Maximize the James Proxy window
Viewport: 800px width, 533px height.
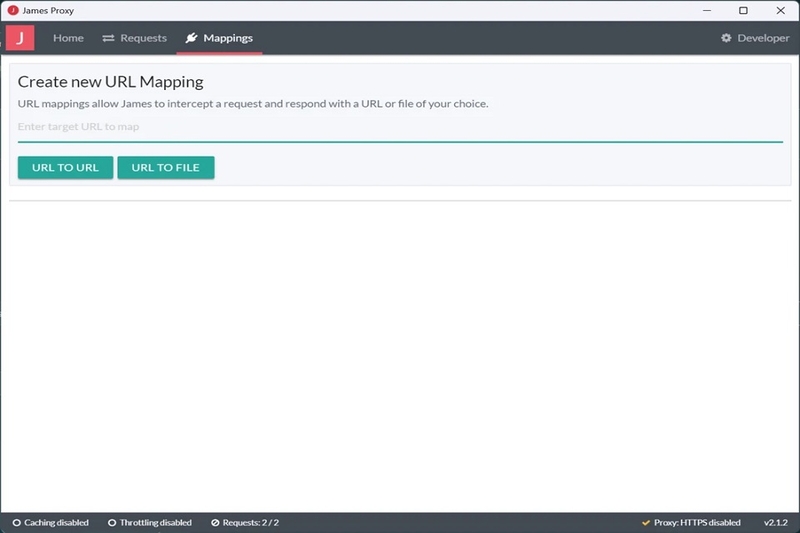(743, 10)
